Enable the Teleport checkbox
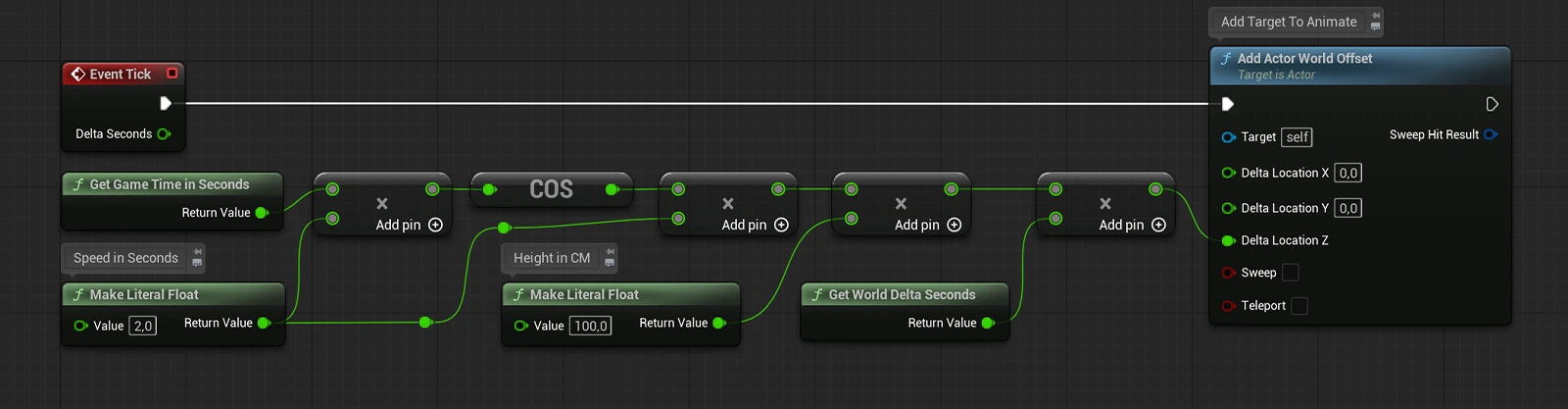This screenshot has height=409, width=1568. [x=1299, y=306]
